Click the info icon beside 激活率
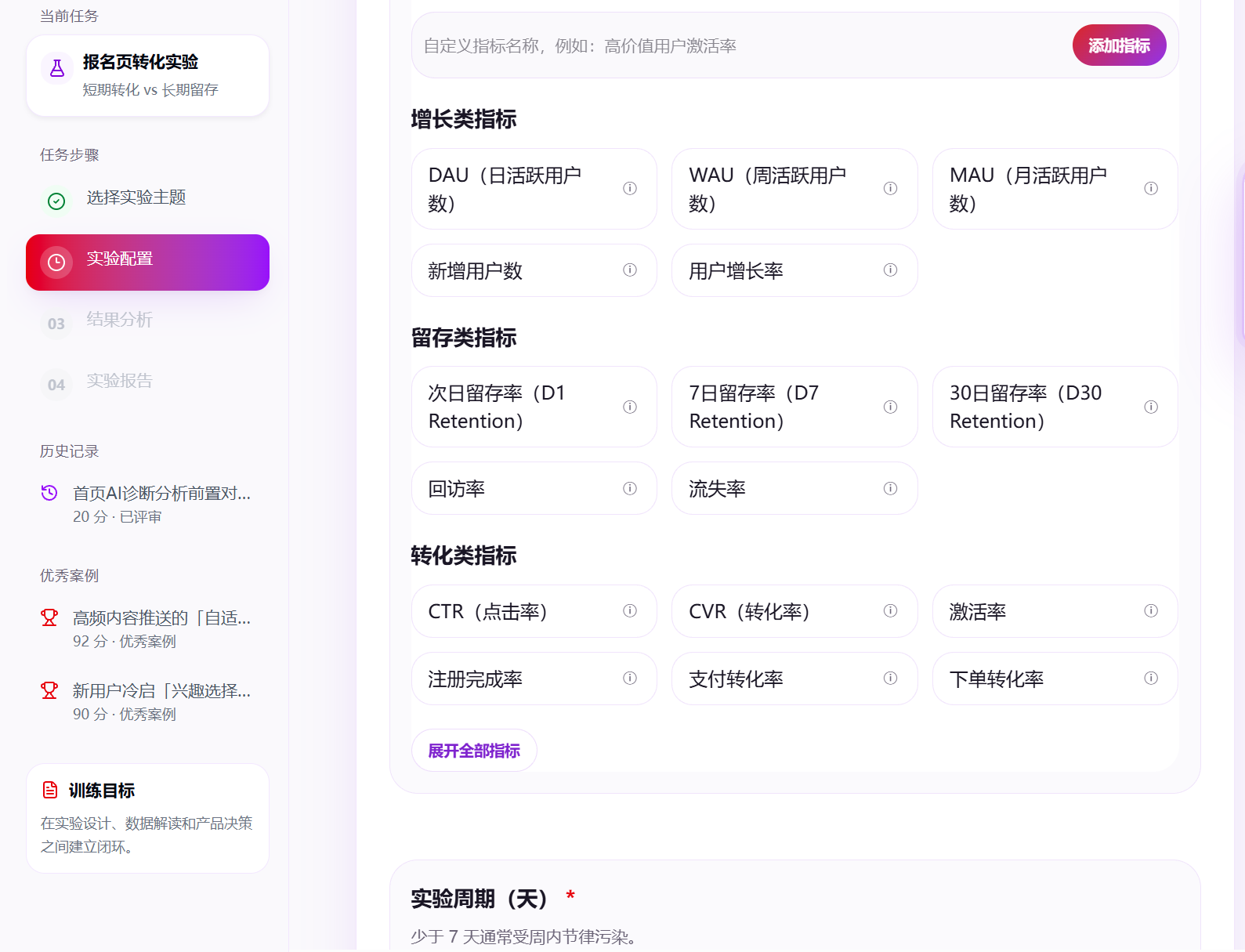Viewport: 1245px width, 952px height. point(1151,610)
